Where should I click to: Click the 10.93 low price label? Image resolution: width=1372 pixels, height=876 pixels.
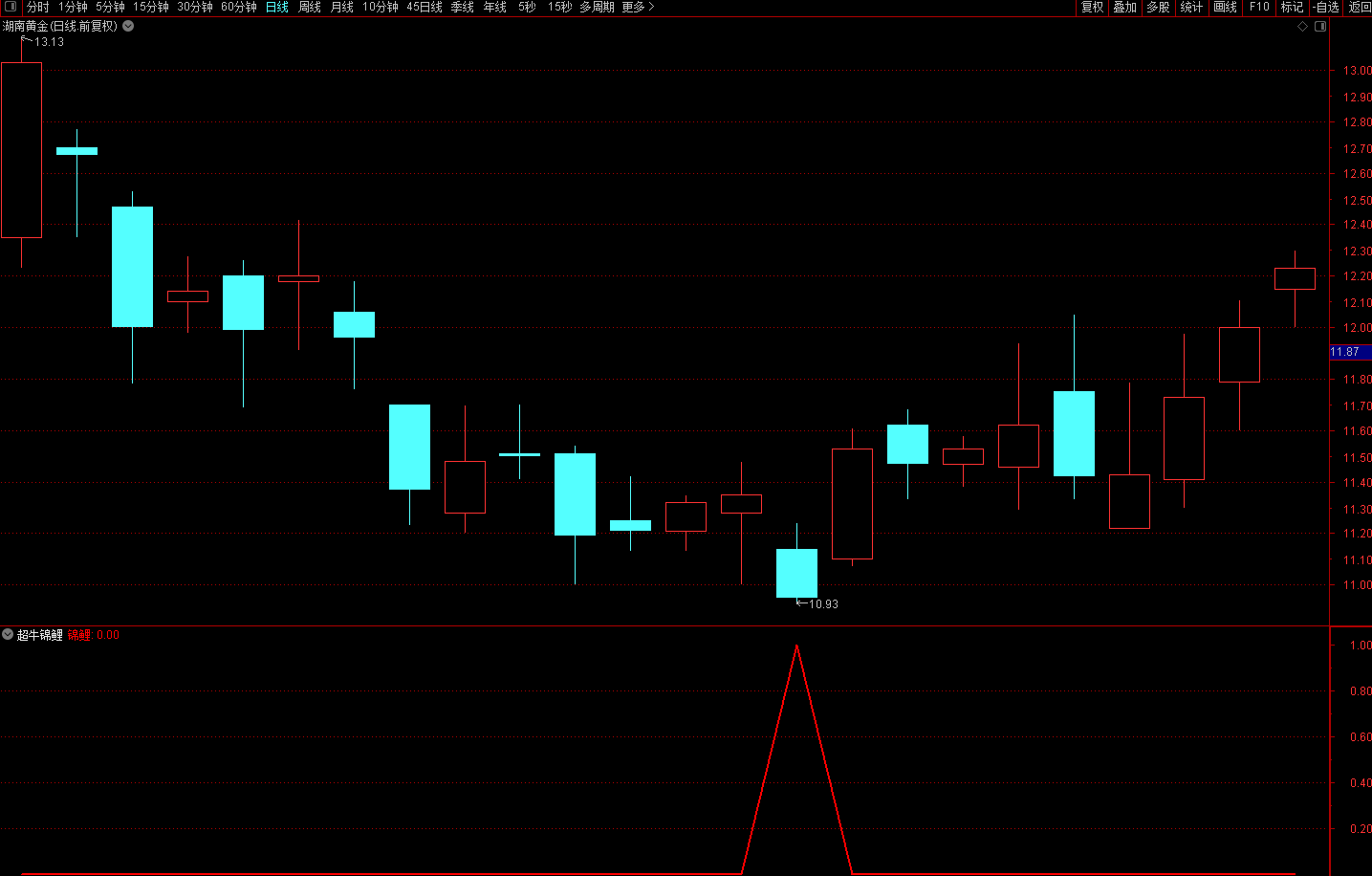point(823,604)
